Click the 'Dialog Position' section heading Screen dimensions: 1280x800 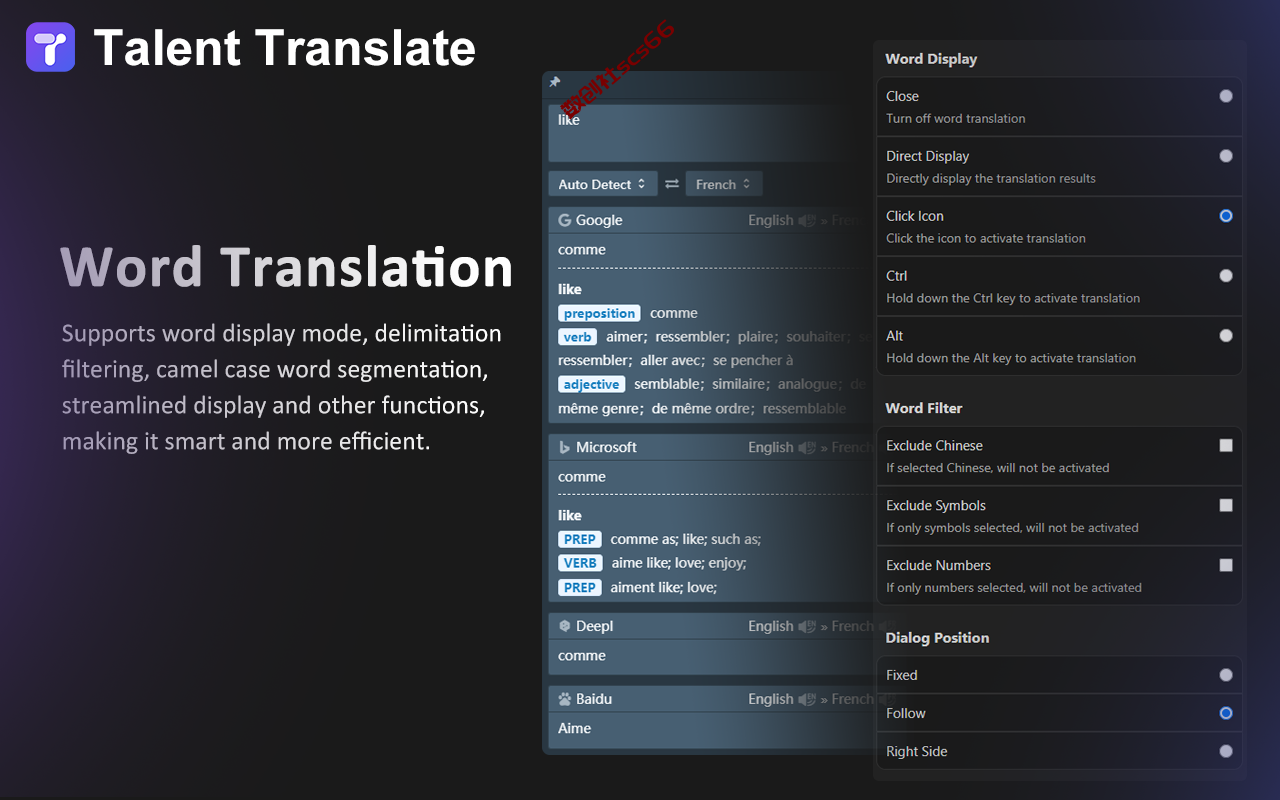pos(937,638)
